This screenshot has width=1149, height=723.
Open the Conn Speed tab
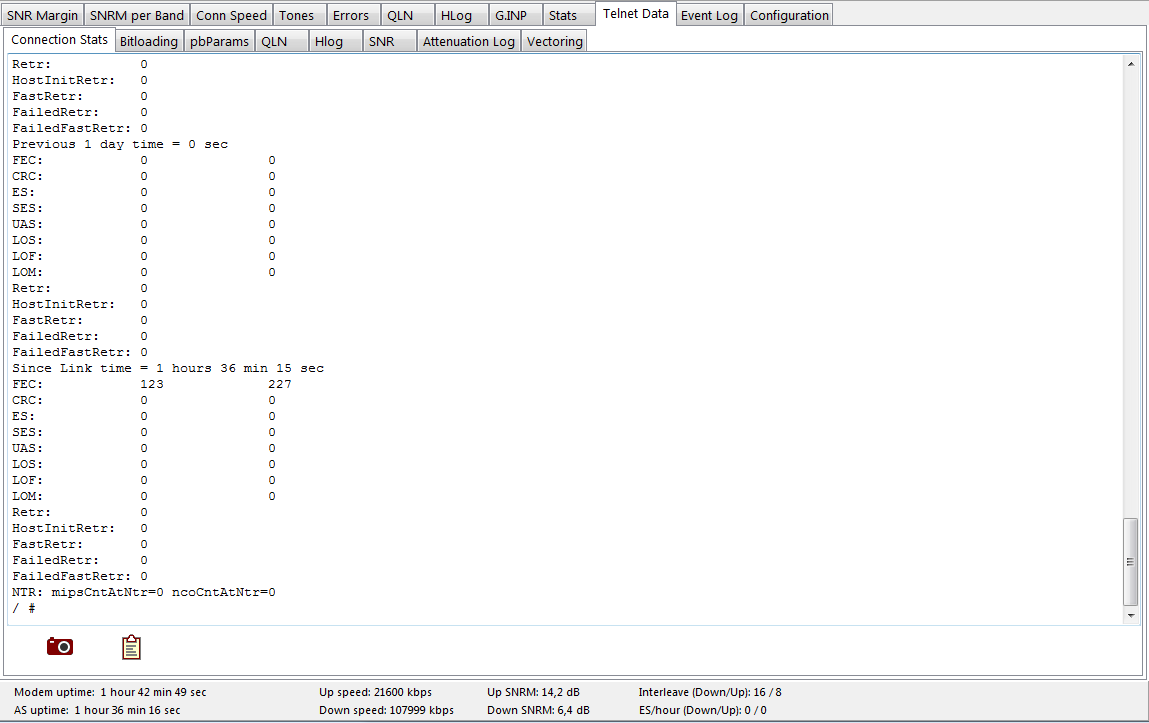[232, 15]
